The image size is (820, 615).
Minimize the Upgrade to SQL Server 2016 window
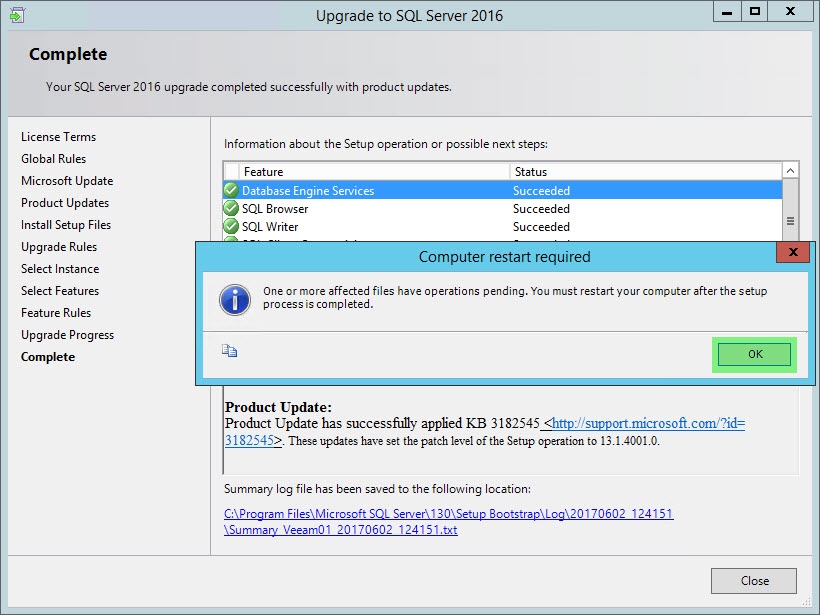(727, 12)
